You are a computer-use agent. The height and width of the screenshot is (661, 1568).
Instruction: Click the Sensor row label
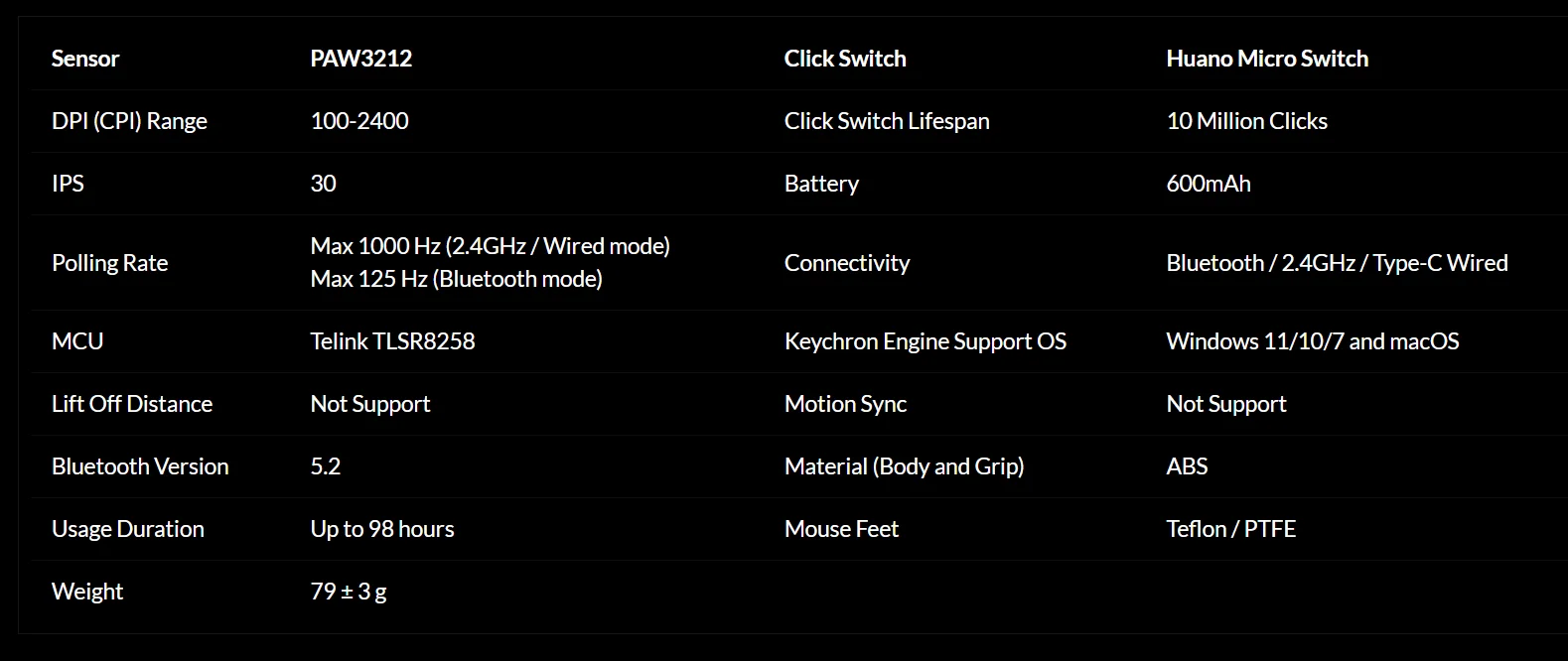85,59
